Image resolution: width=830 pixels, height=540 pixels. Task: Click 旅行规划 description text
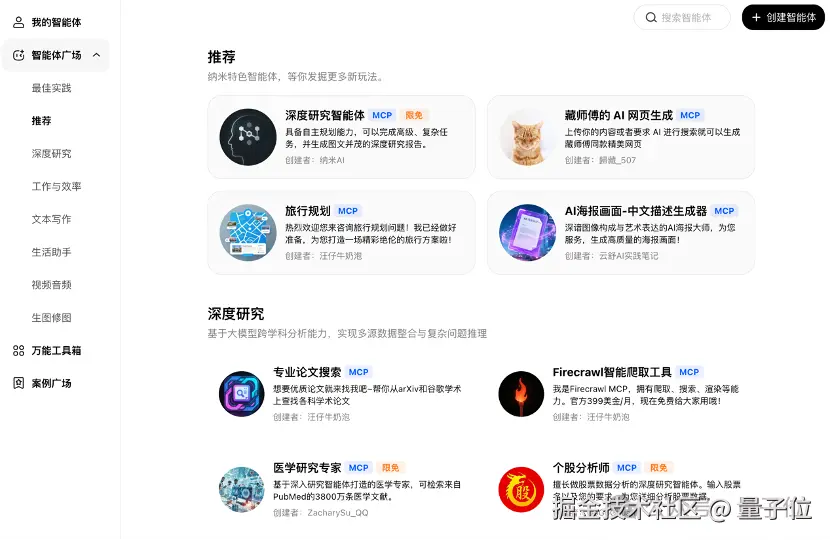(371, 233)
